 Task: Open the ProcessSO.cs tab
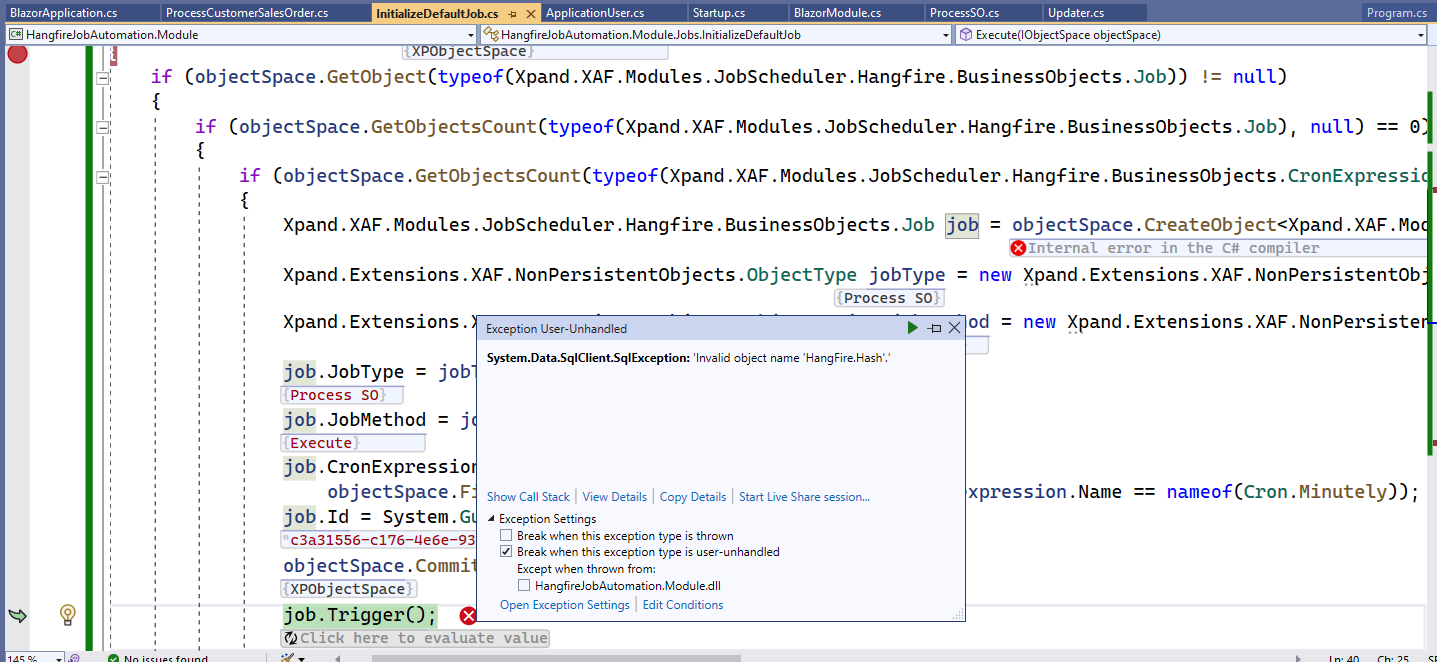pos(967,12)
